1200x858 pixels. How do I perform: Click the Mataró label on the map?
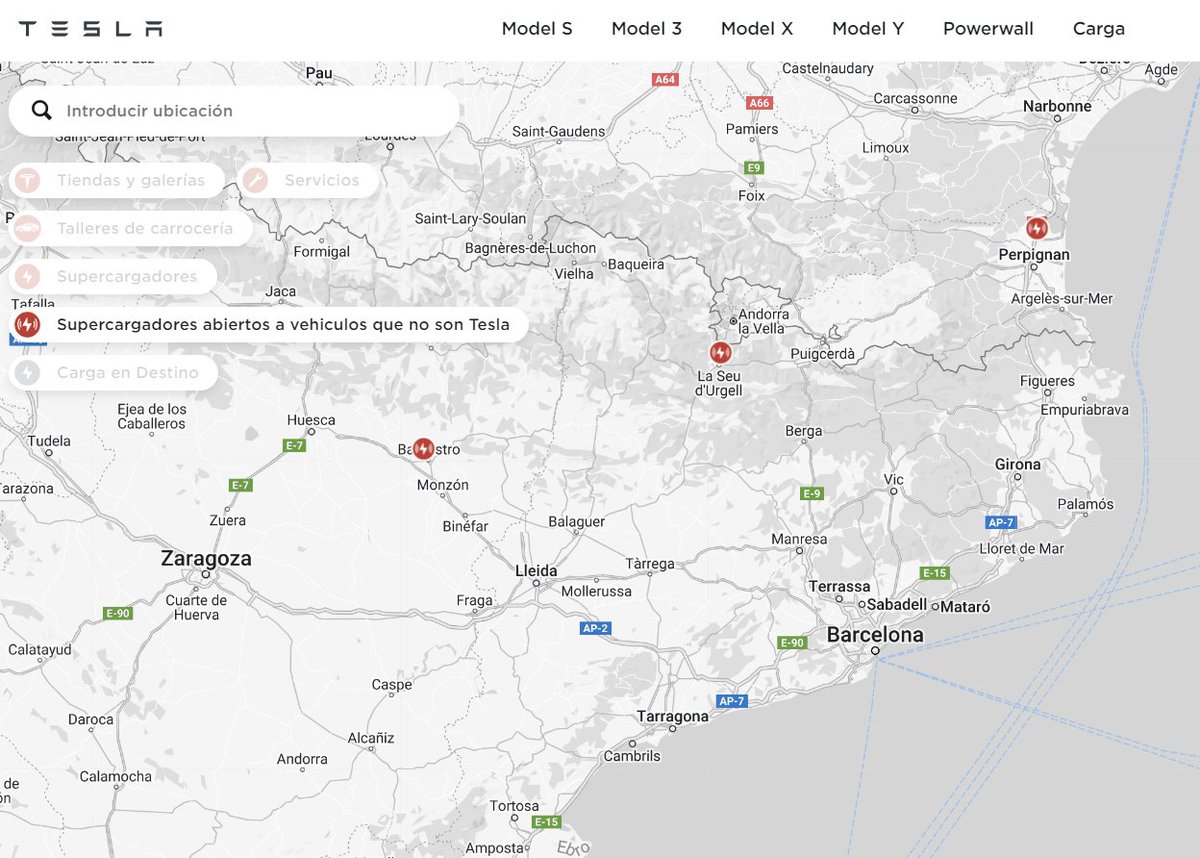(x=966, y=606)
